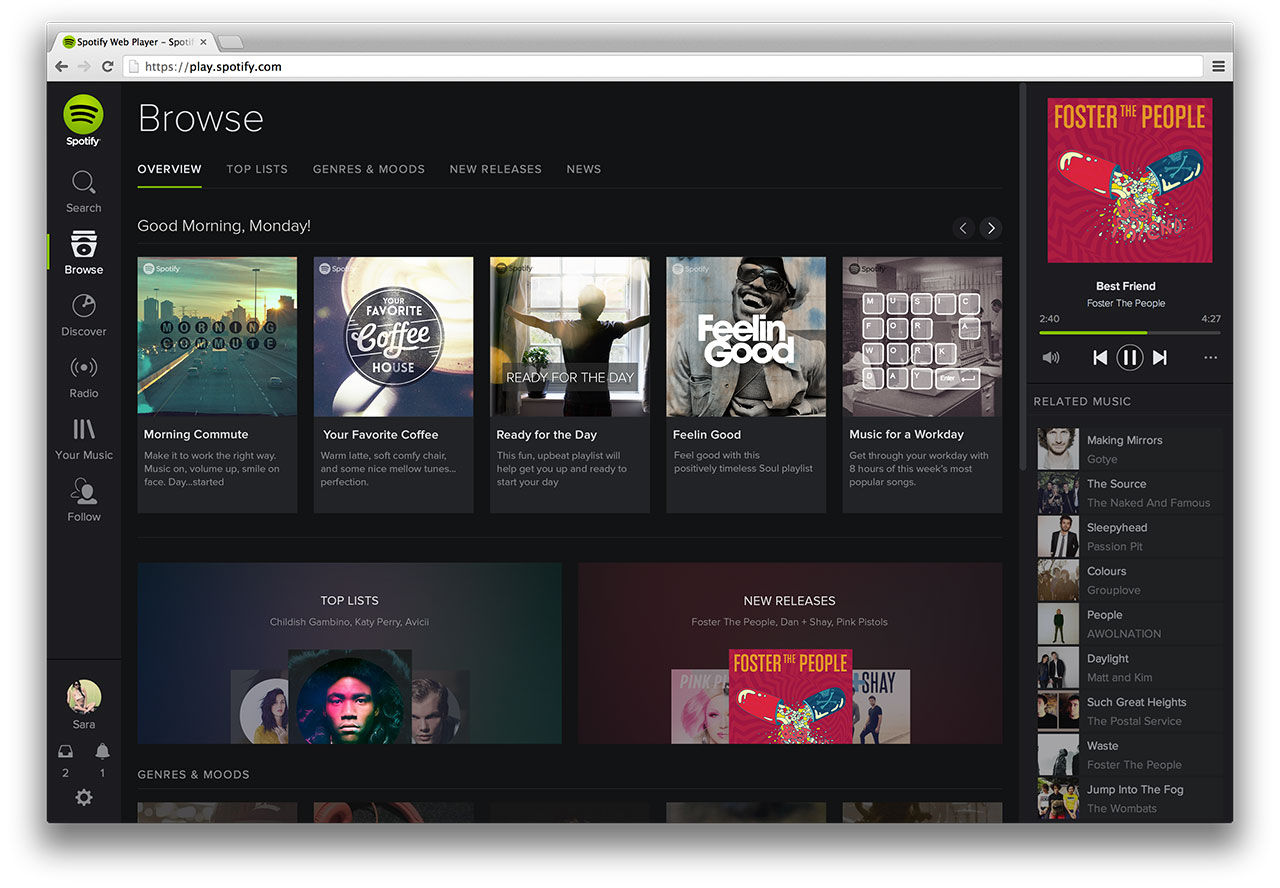Open the Follow icon in sidebar
The width and height of the screenshot is (1280, 888).
[x=84, y=491]
